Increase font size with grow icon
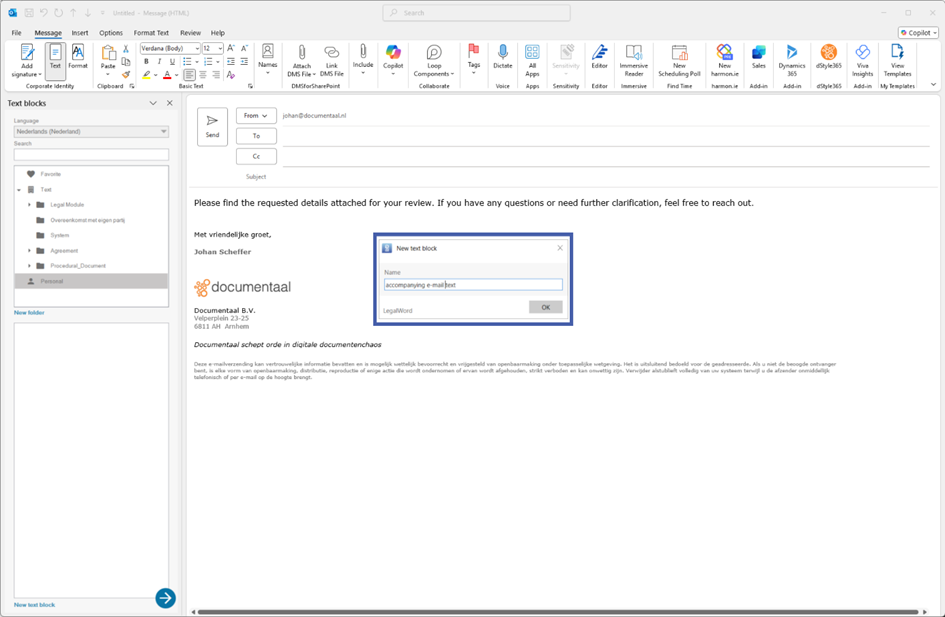 [x=231, y=48]
